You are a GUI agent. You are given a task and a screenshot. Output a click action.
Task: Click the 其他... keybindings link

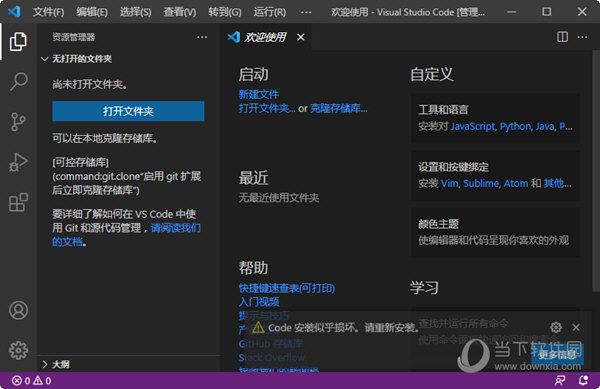(558, 183)
